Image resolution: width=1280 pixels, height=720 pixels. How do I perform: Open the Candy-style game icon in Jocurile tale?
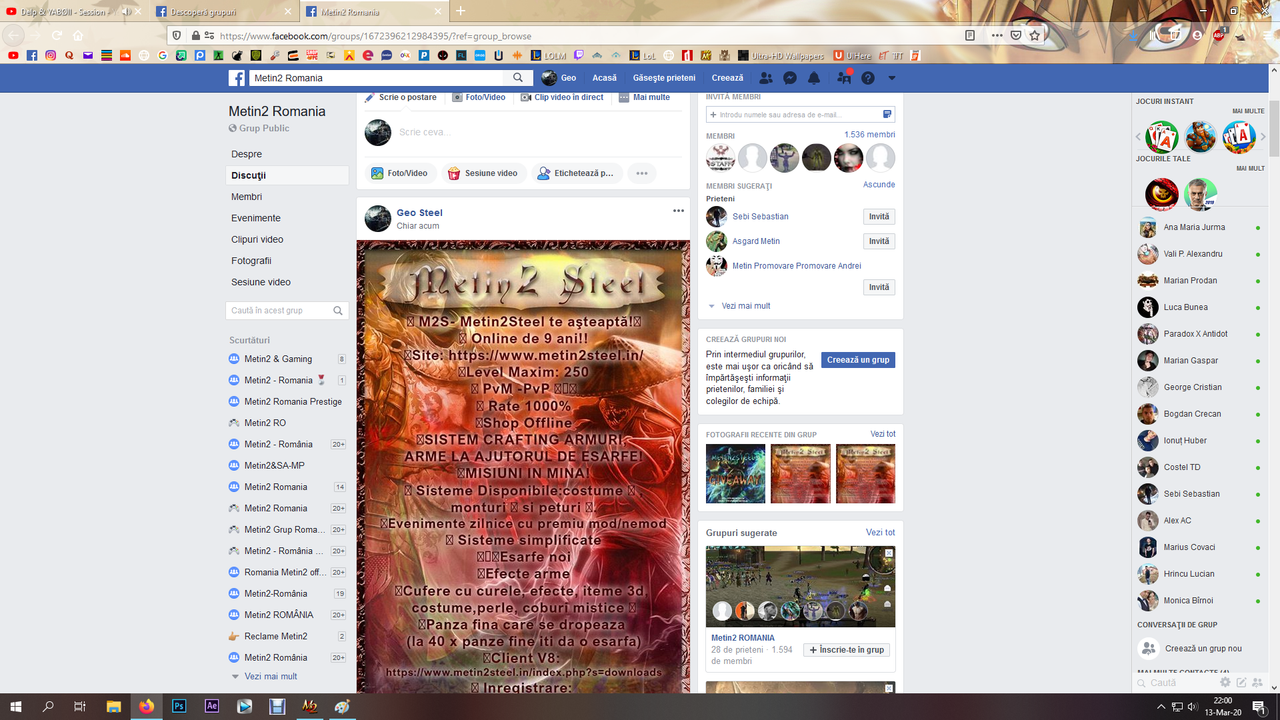pyautogui.click(x=1162, y=194)
